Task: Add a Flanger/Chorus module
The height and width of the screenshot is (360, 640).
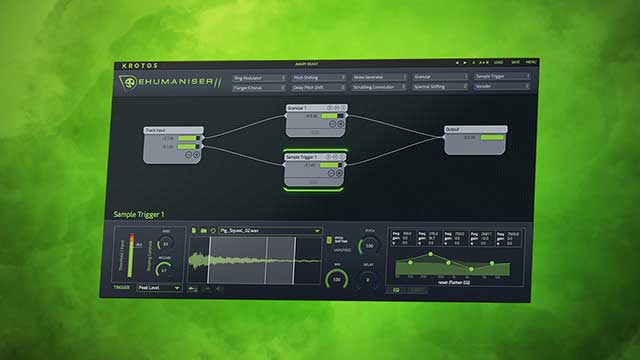Action: (259, 88)
